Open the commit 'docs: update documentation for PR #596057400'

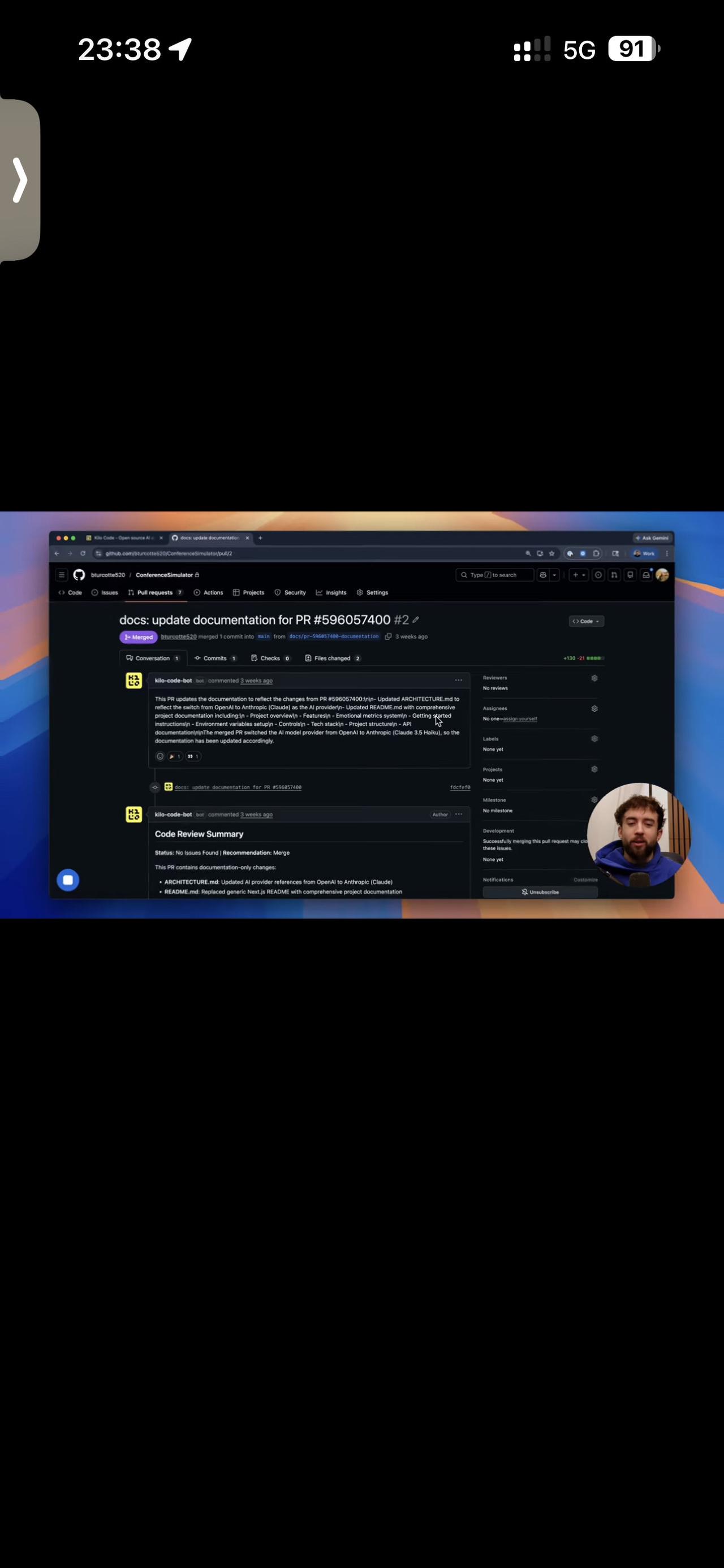(x=238, y=787)
